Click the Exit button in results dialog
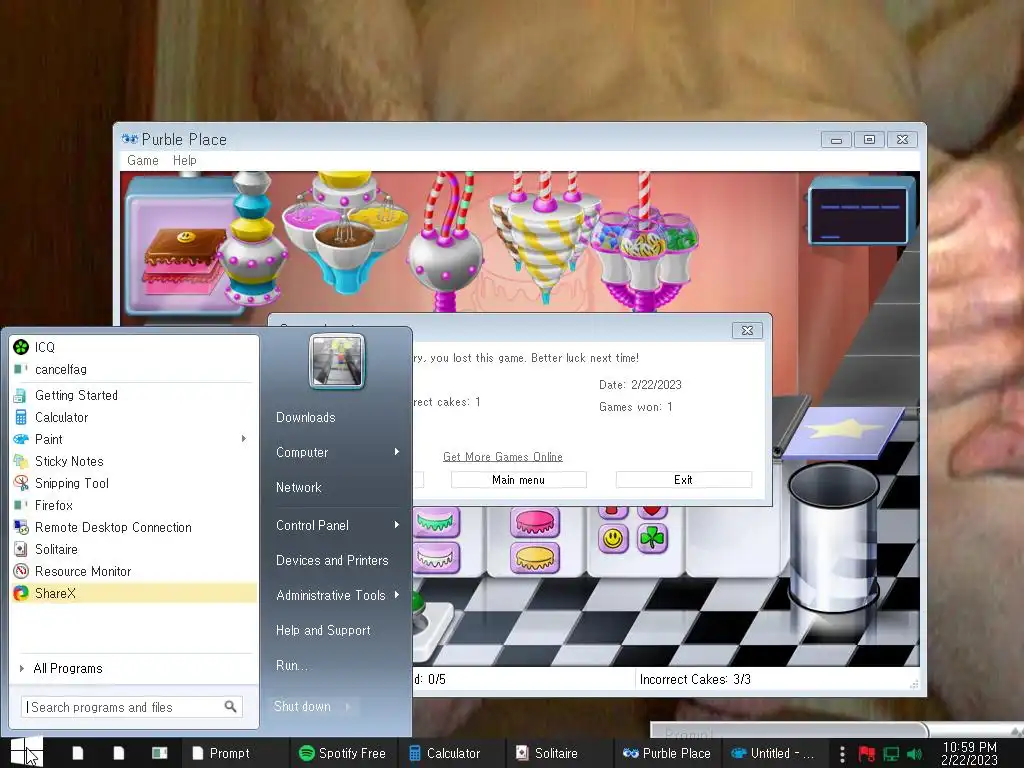 click(683, 480)
